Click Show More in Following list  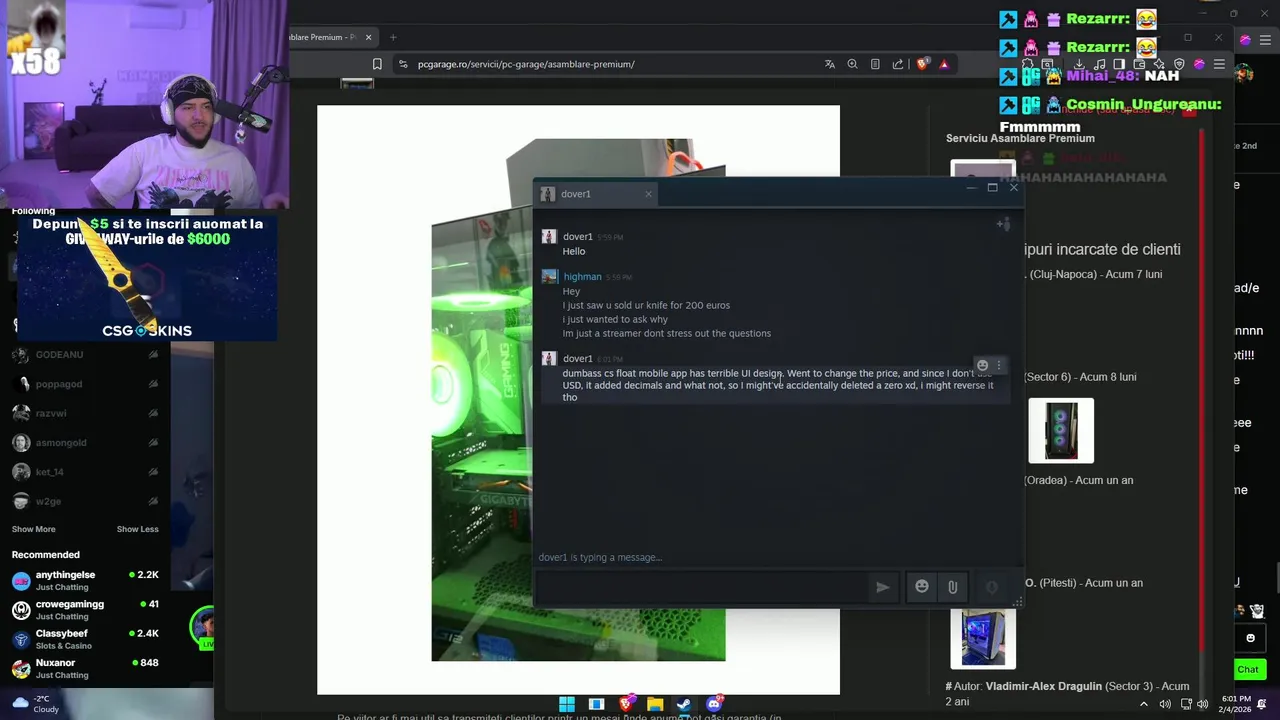[34, 529]
